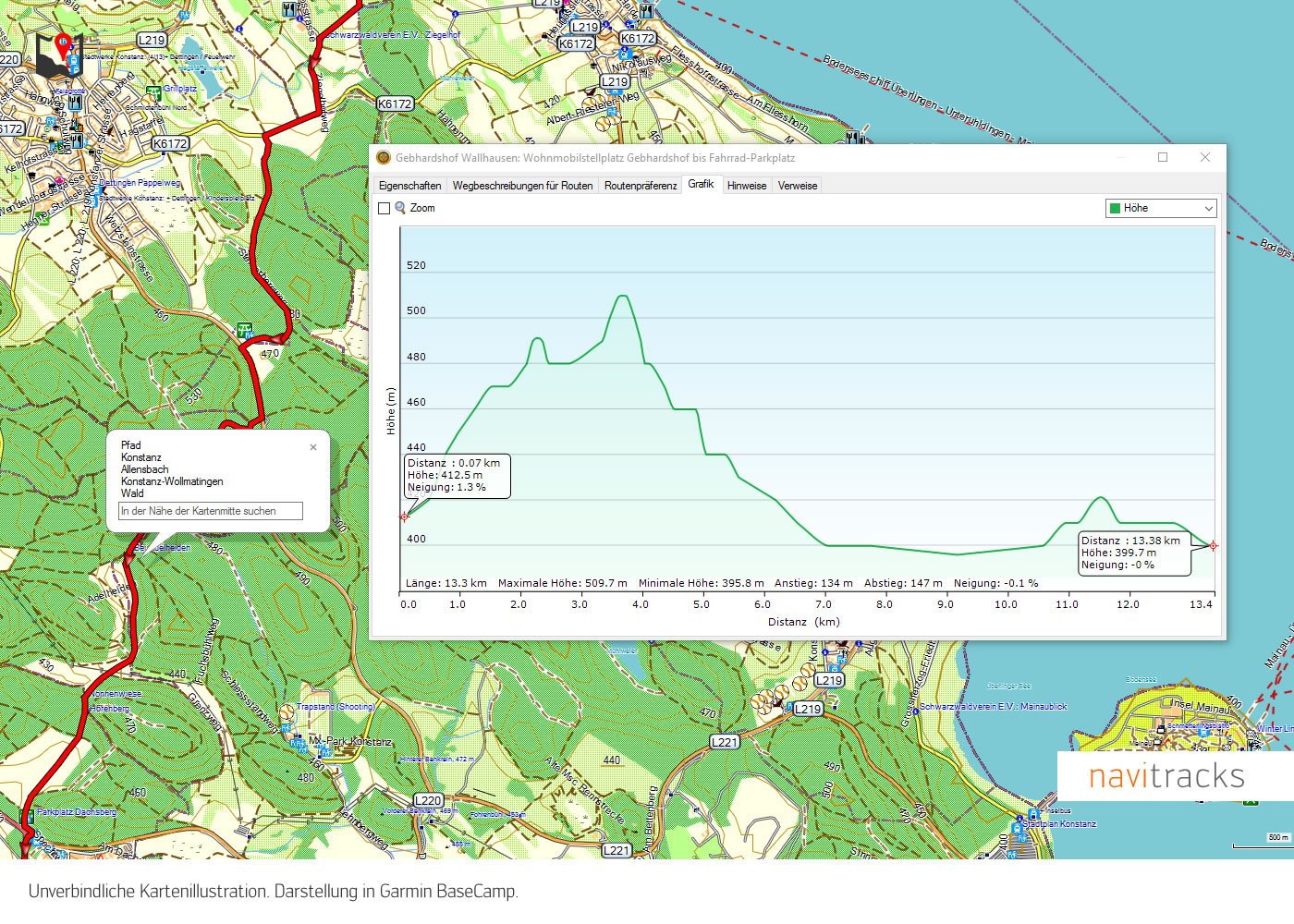The height and width of the screenshot is (924, 1294).
Task: Open the Hinweise tab
Action: [x=747, y=186]
